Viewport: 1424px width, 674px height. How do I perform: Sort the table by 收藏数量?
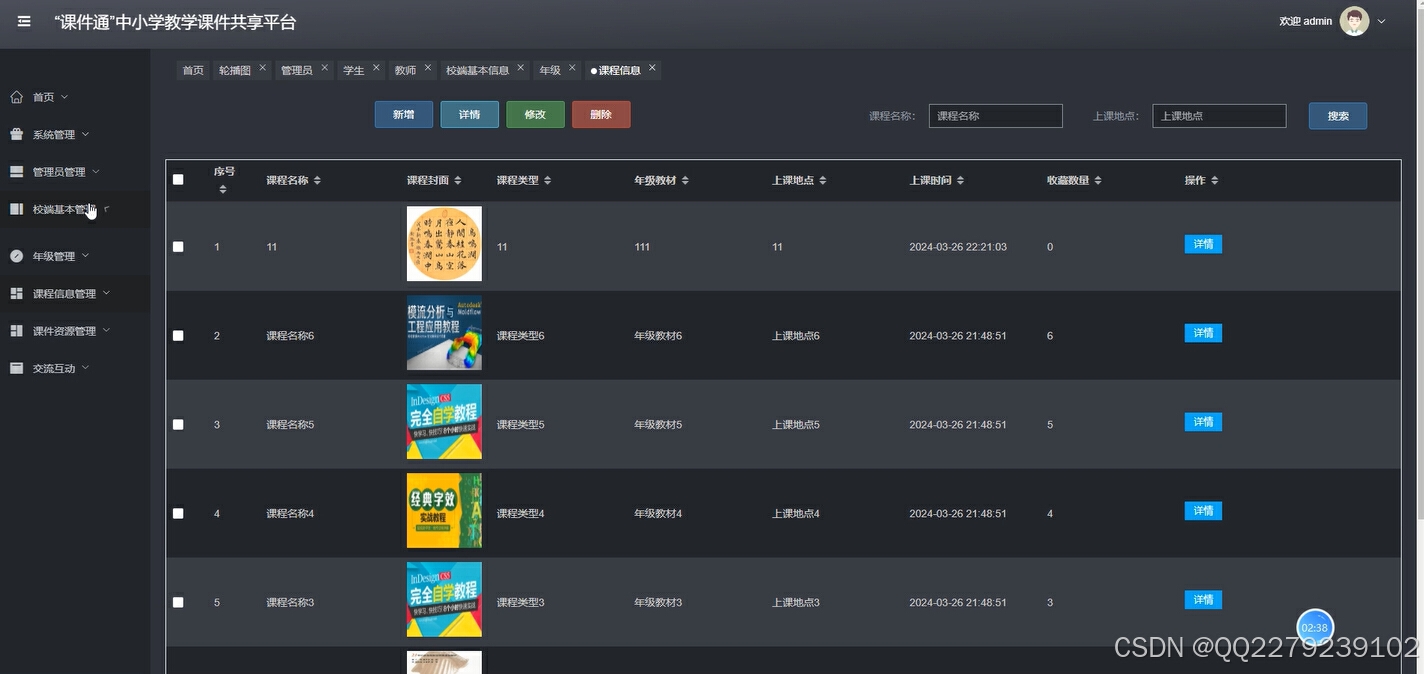pos(1097,180)
